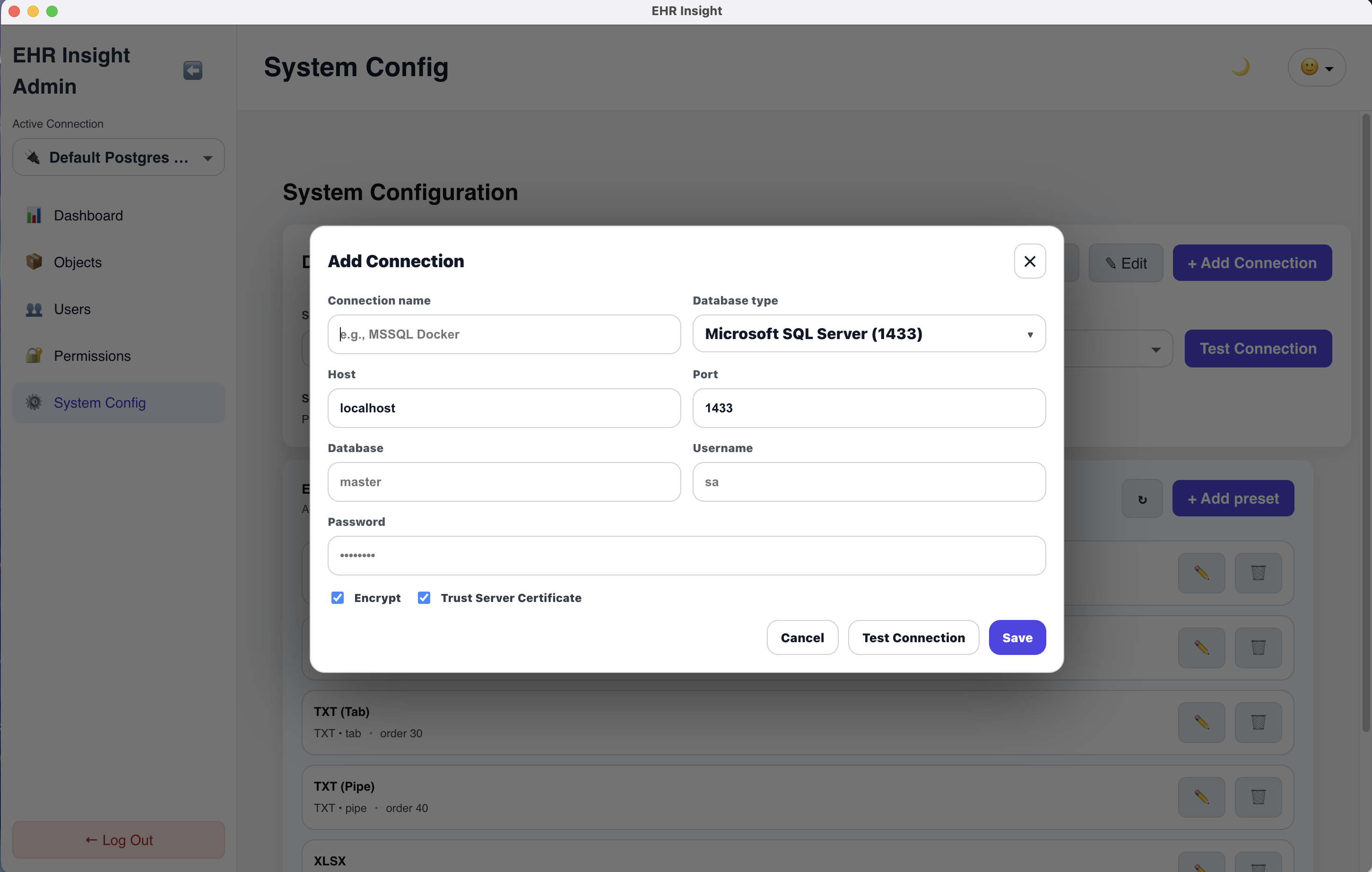
Task: Disable Trust Server Certificate
Action: click(x=425, y=597)
